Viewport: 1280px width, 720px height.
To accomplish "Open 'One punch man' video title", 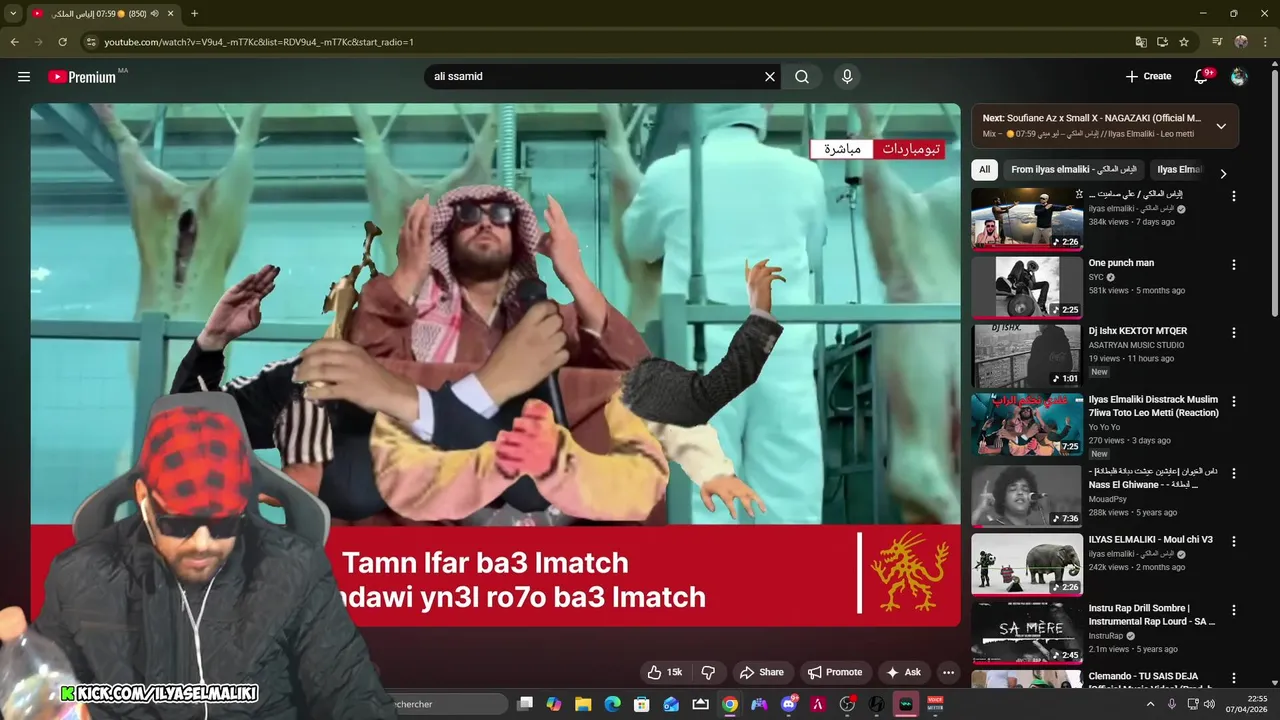I will coord(1121,263).
